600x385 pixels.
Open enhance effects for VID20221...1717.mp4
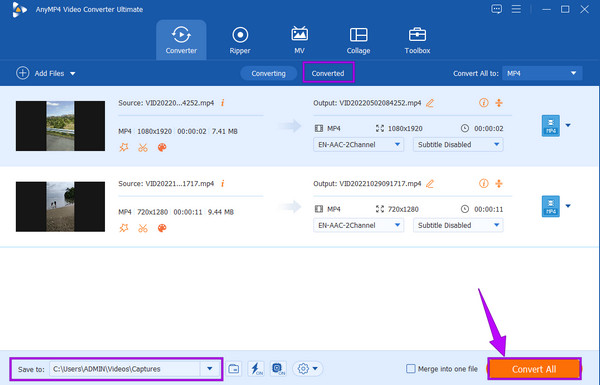coord(124,228)
